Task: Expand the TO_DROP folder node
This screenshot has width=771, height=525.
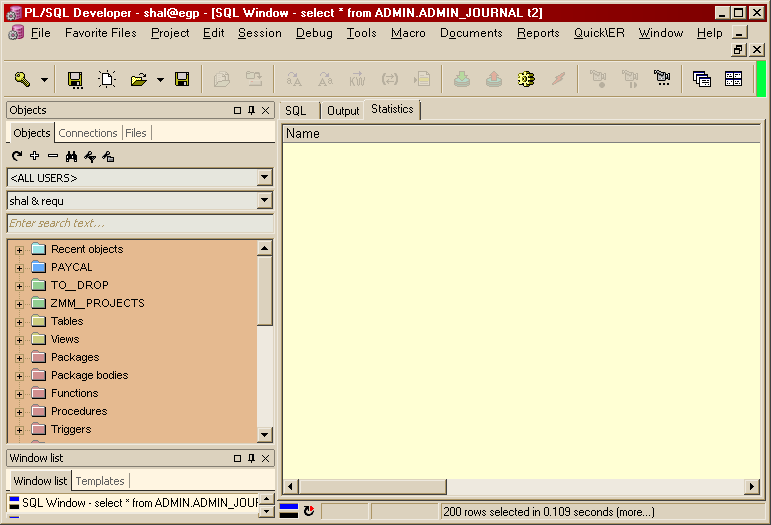Action: tap(19, 286)
